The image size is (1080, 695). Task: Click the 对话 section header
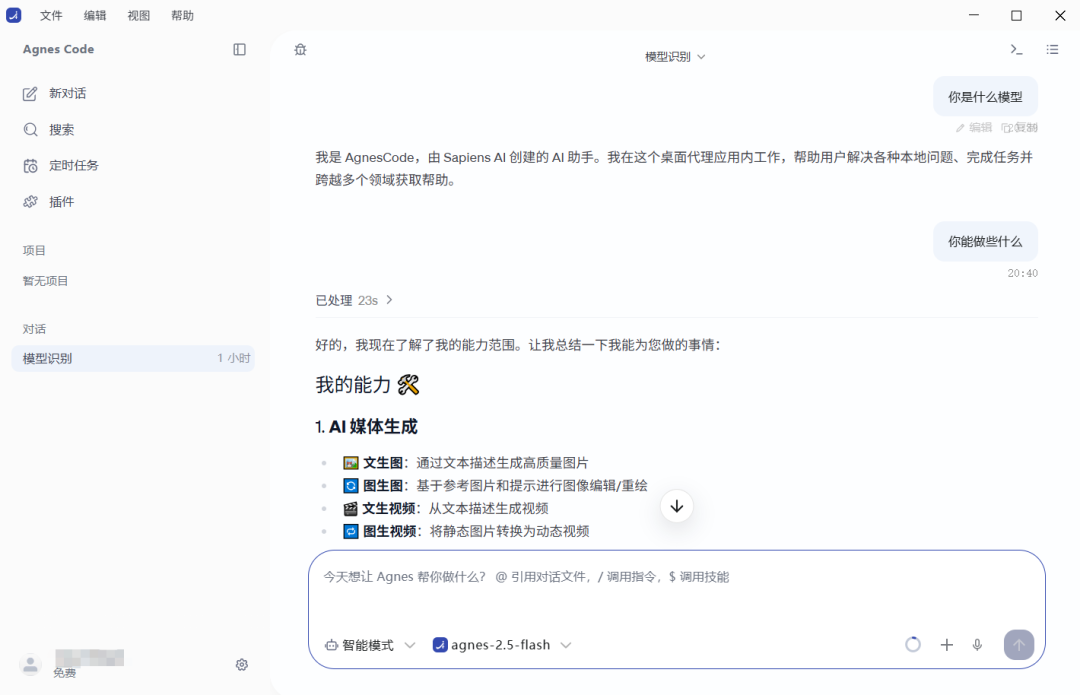[34, 329]
